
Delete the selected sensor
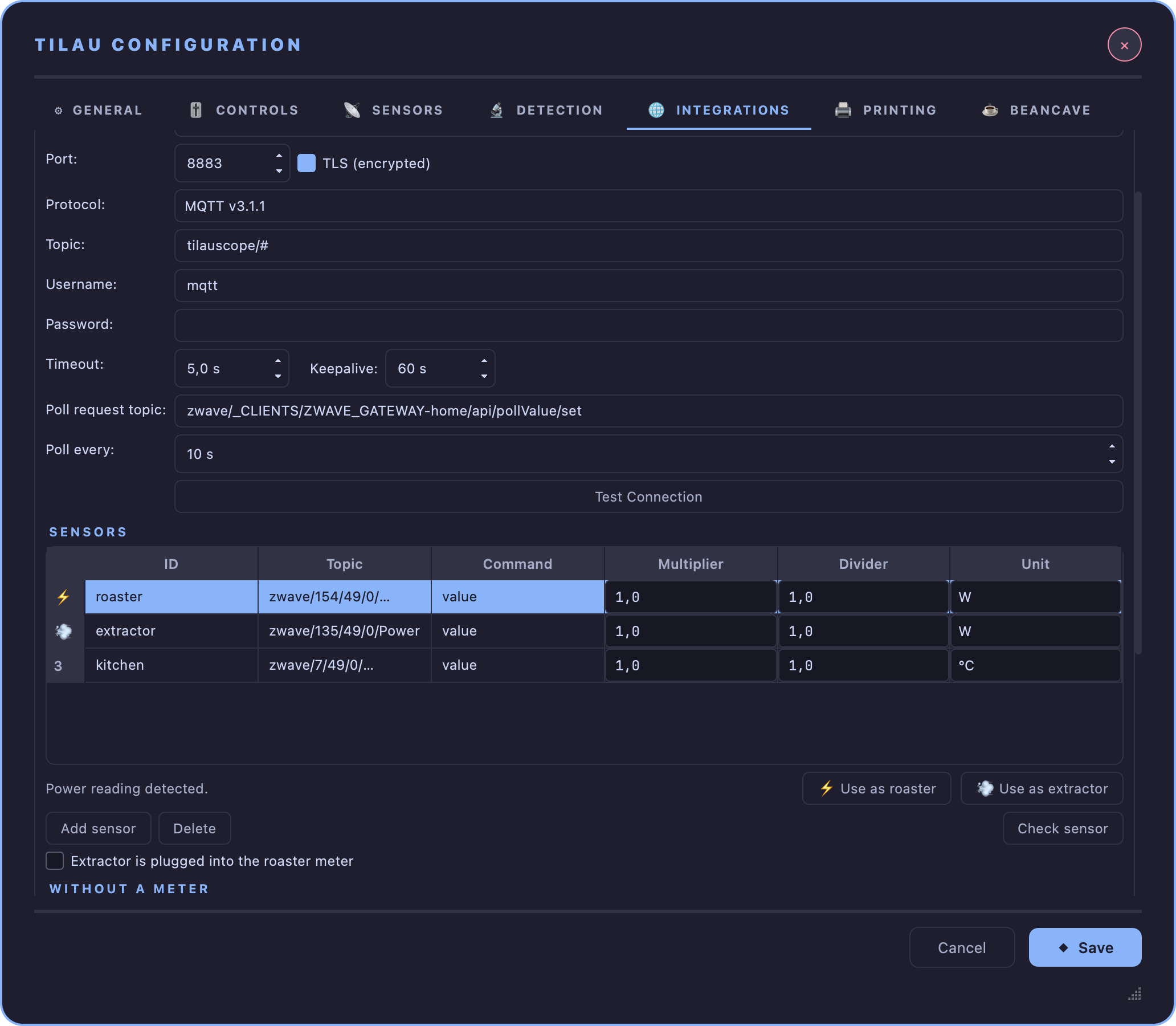(194, 828)
